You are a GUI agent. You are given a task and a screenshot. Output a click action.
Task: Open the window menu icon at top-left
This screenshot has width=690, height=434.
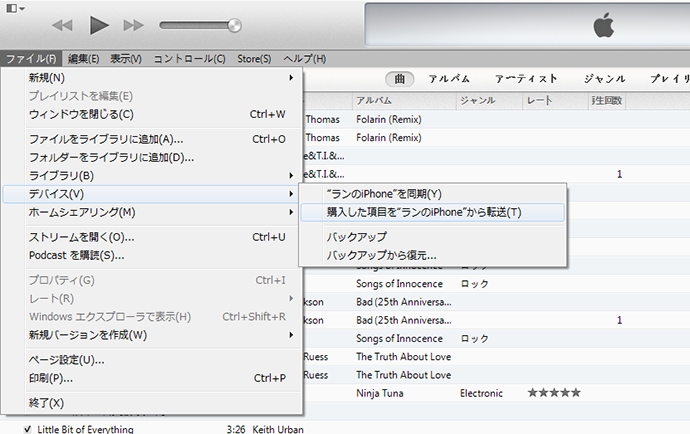click(16, 8)
